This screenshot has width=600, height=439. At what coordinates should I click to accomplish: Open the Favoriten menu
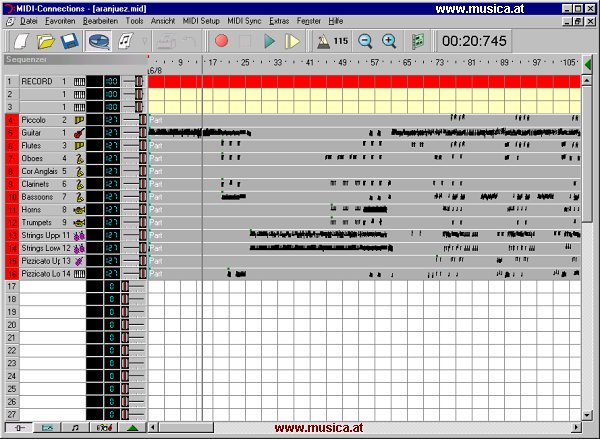60,21
